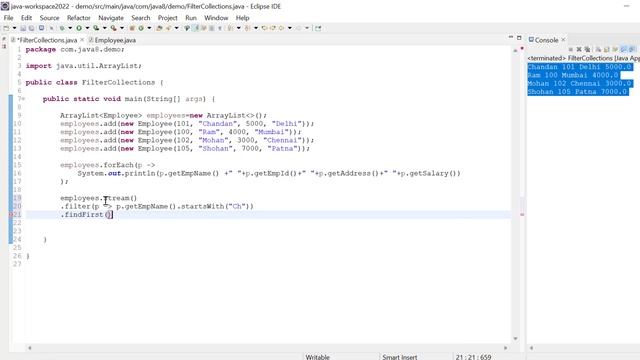640x360 pixels.
Task: Click the Coverage launch toolbar icon
Action: [x=96, y=28]
